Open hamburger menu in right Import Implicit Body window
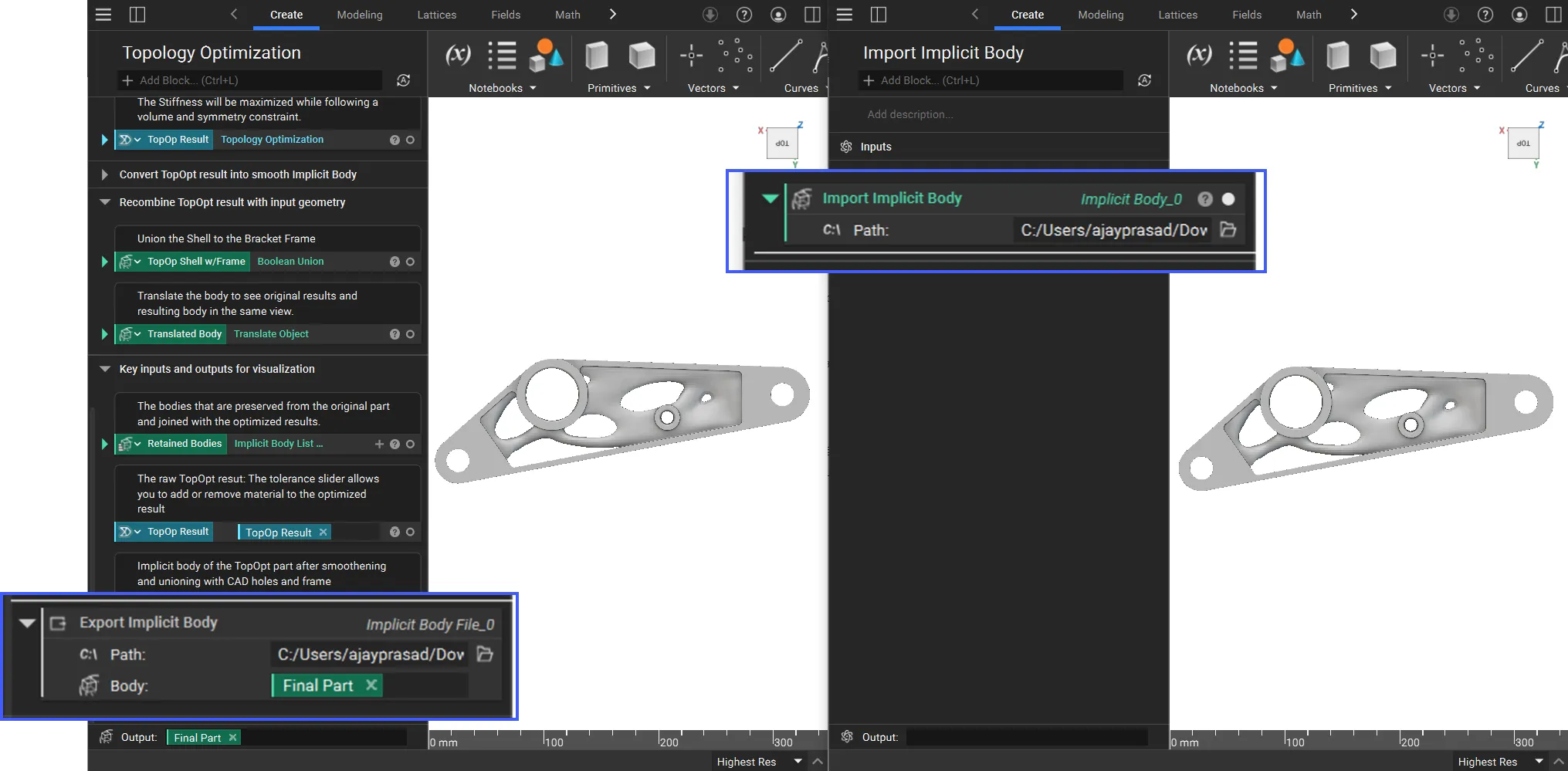The height and width of the screenshot is (771, 1568). pos(845,15)
